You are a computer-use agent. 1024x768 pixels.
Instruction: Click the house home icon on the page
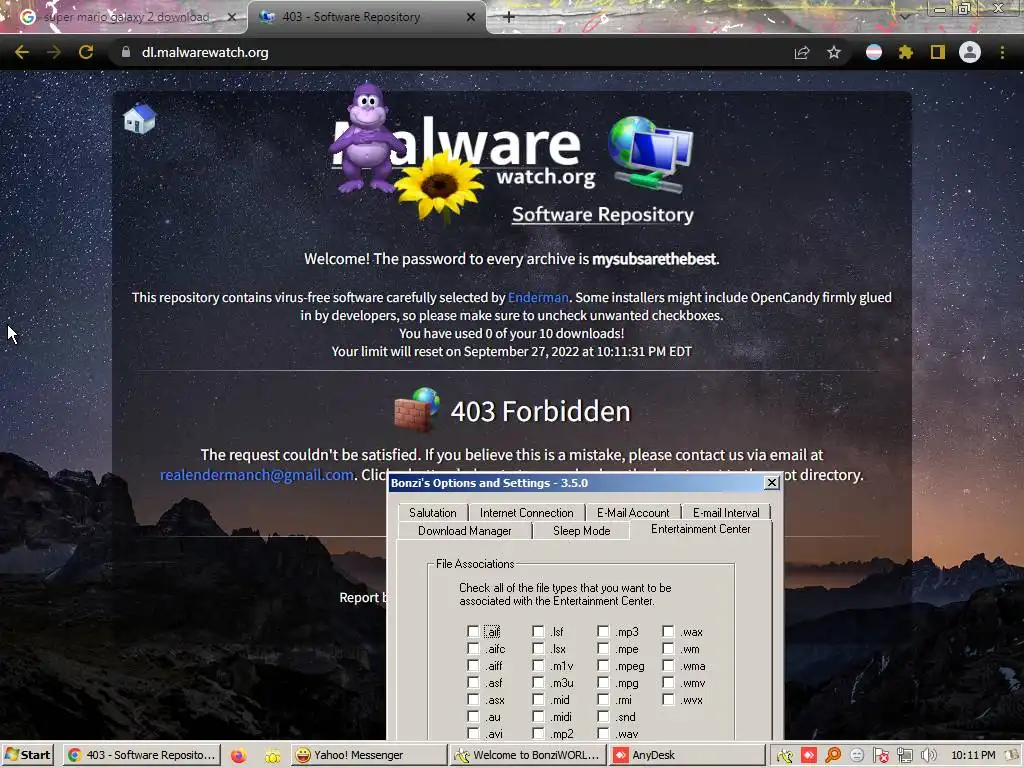click(139, 119)
